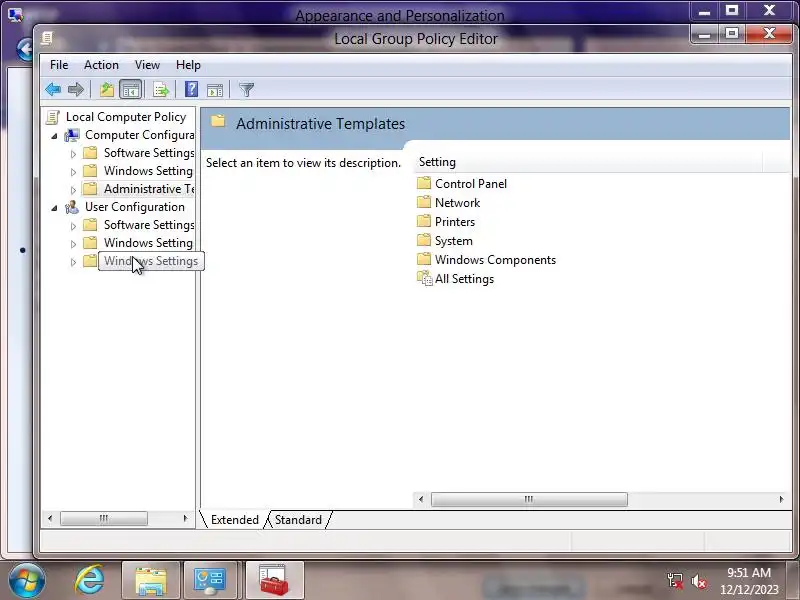Go up one level with toolbar icon
This screenshot has height=600, width=800.
(x=107, y=90)
